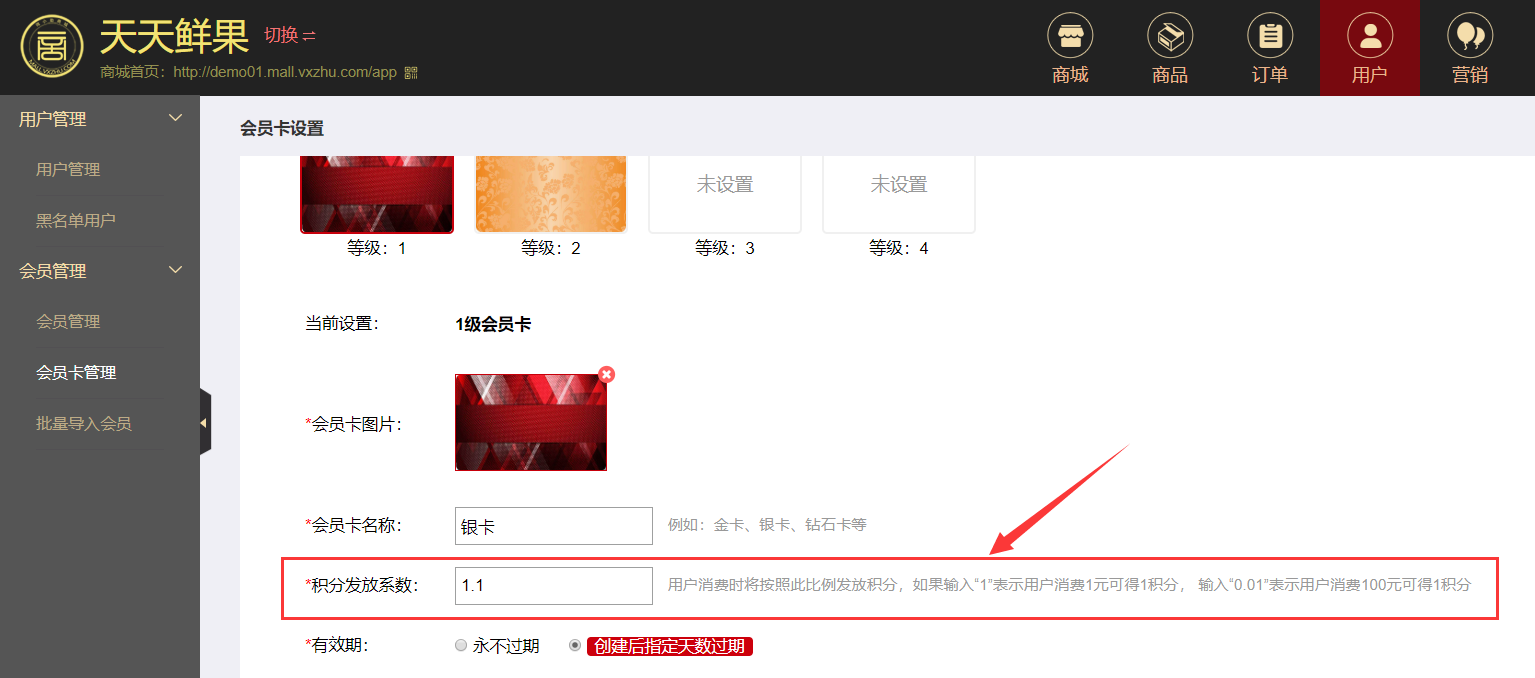Collapse the 用户管理 sidebar section

click(175, 119)
